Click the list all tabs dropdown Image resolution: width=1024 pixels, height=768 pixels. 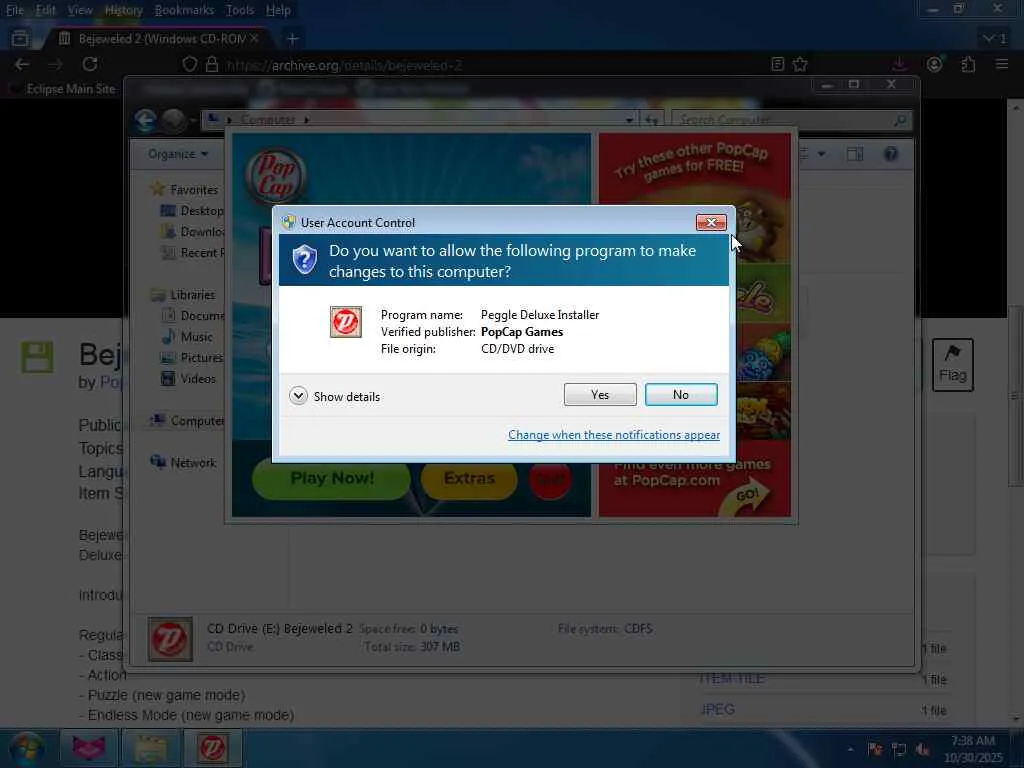pyautogui.click(x=995, y=39)
